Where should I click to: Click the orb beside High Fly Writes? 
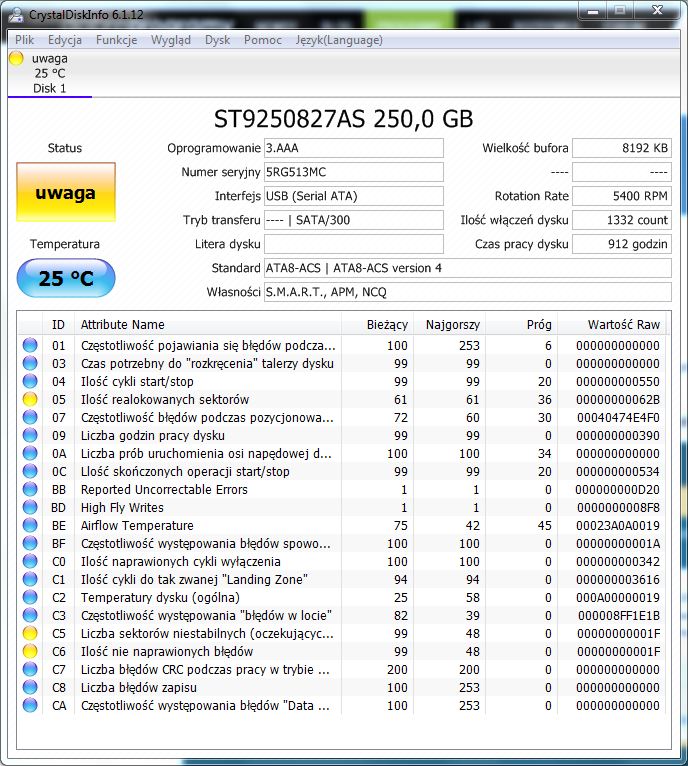click(x=30, y=507)
